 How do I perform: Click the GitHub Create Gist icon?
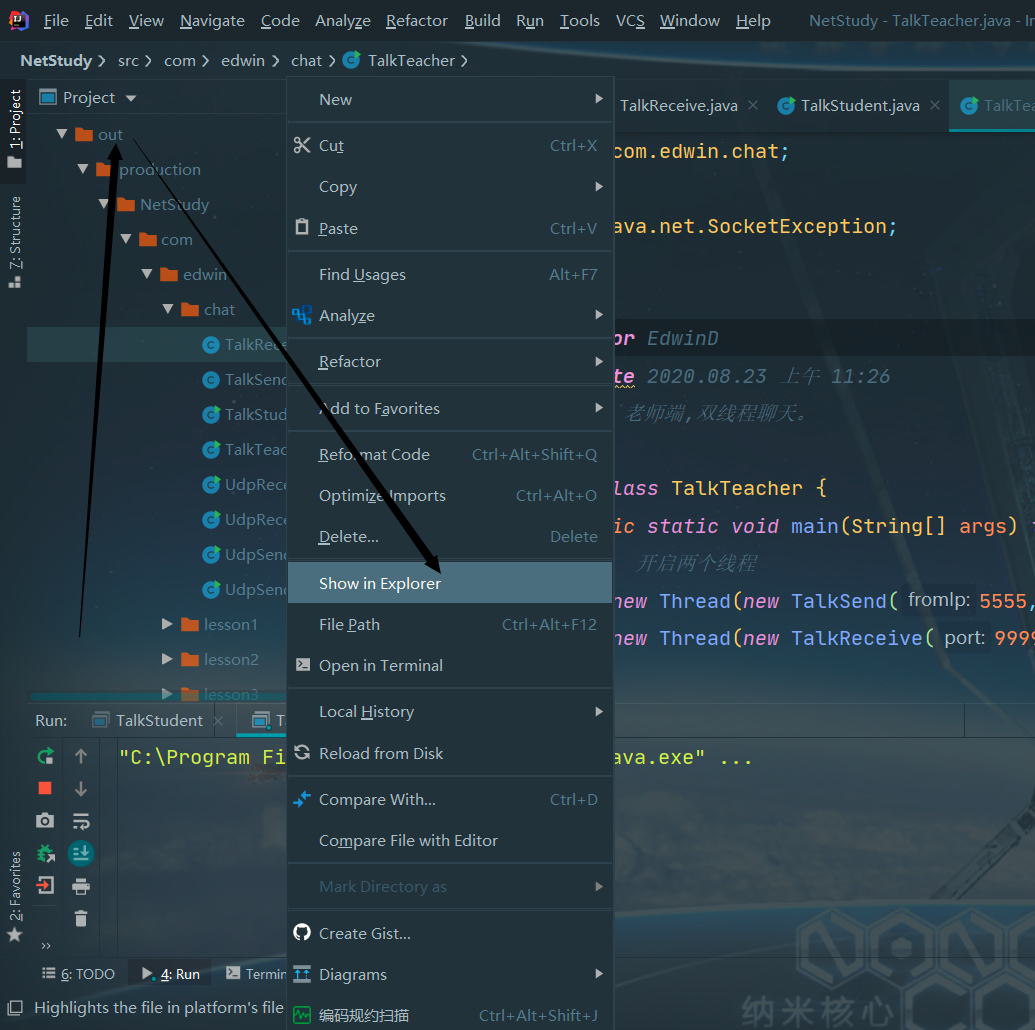pyautogui.click(x=302, y=932)
